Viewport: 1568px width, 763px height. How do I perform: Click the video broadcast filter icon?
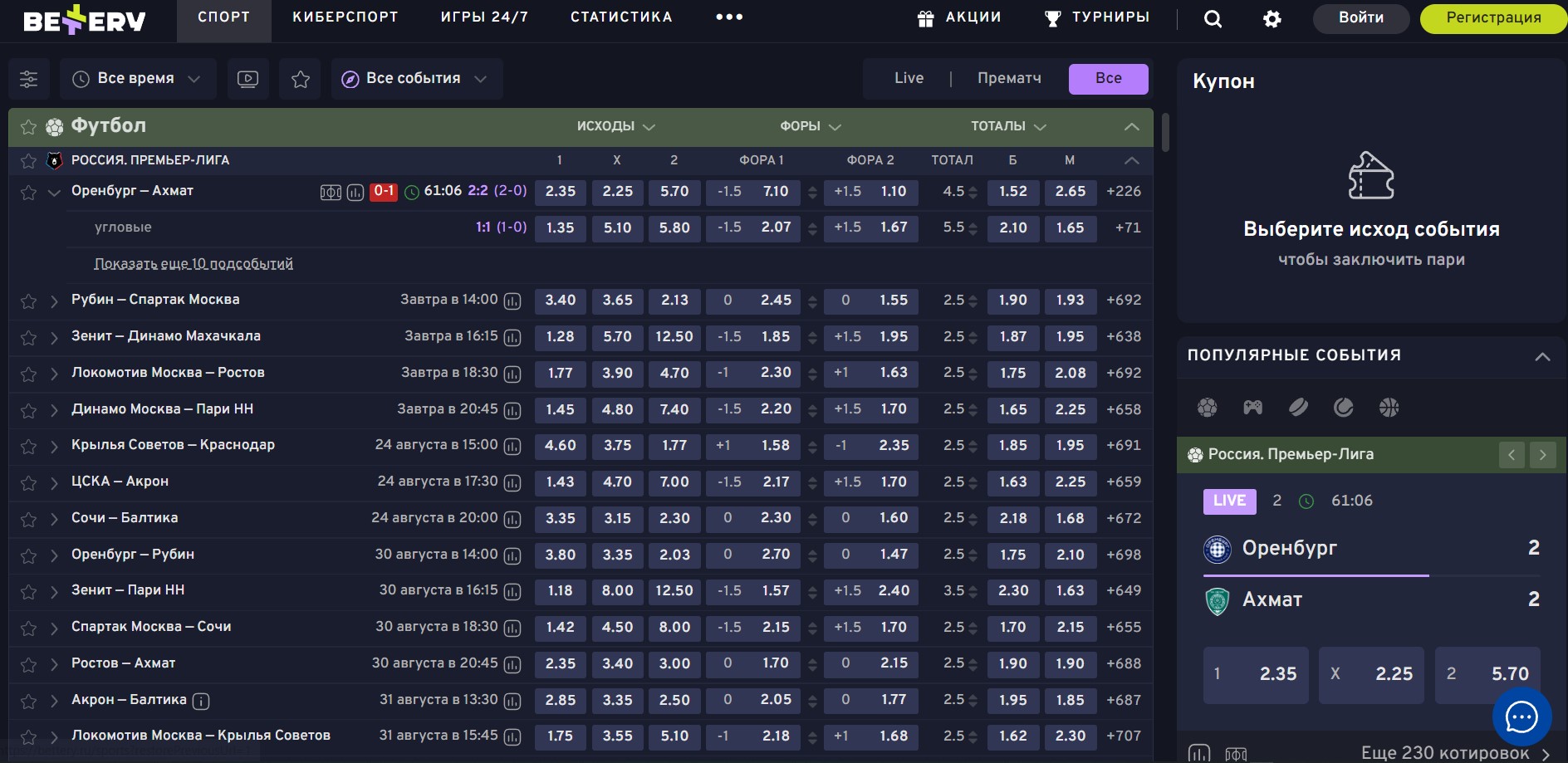click(x=247, y=79)
